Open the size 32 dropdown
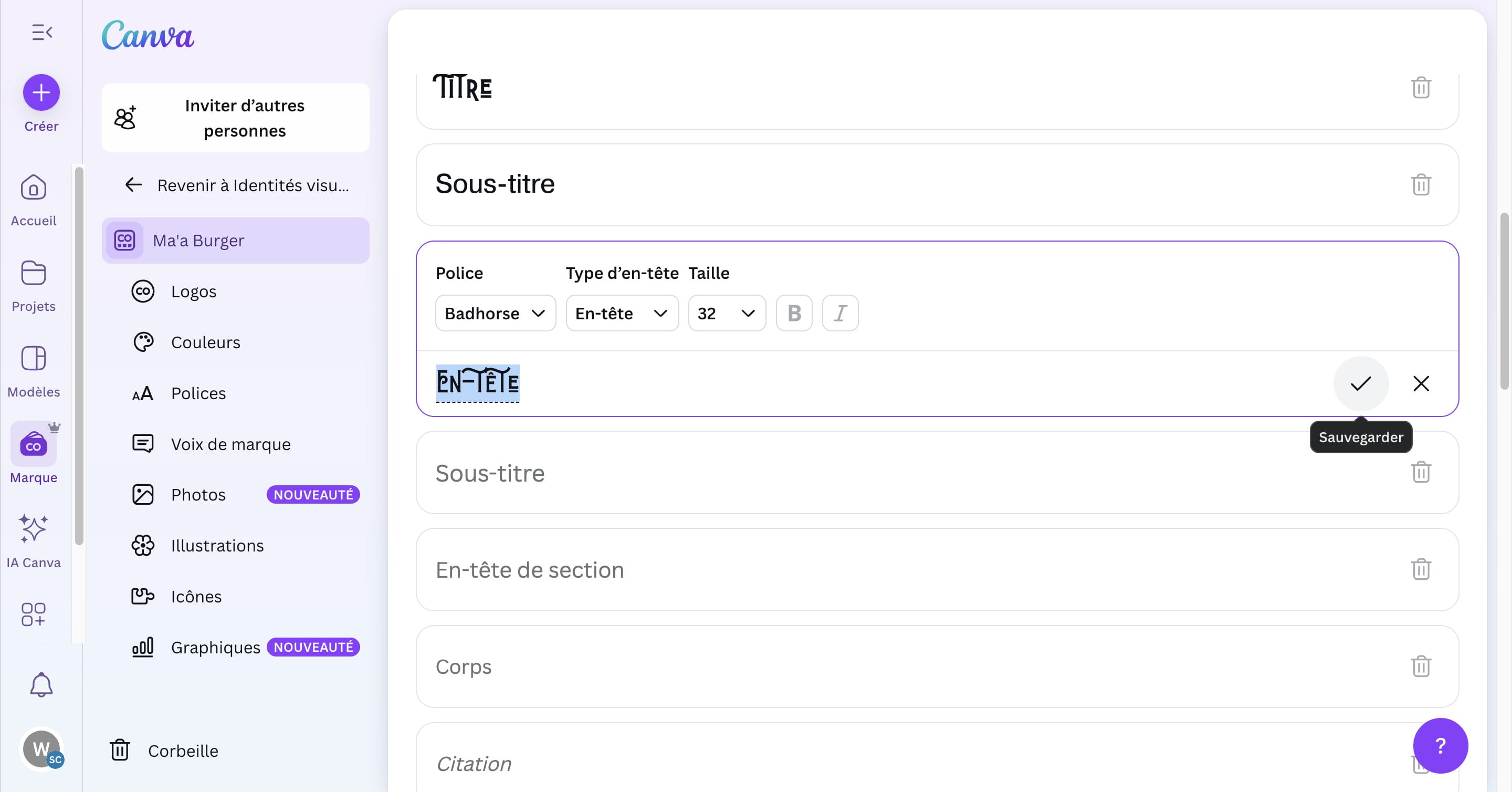 pyautogui.click(x=726, y=313)
